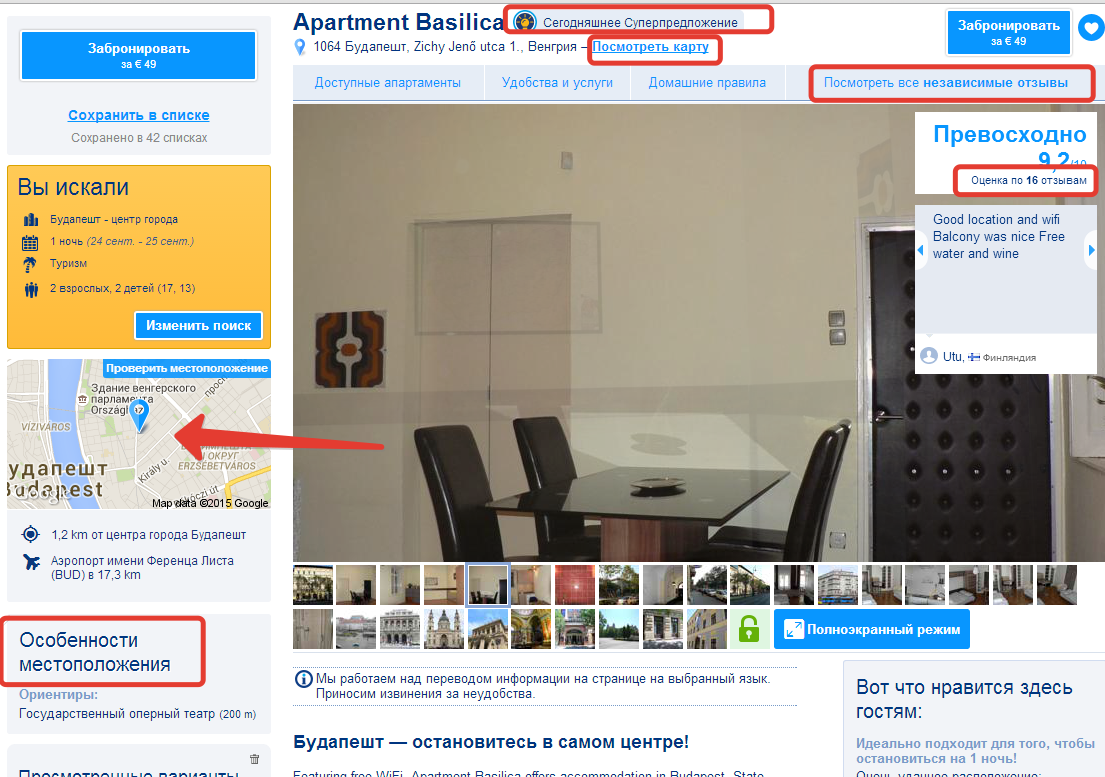Image resolution: width=1105 pixels, height=777 pixels.
Task: Click the Изменить поиск button
Action: coord(198,325)
